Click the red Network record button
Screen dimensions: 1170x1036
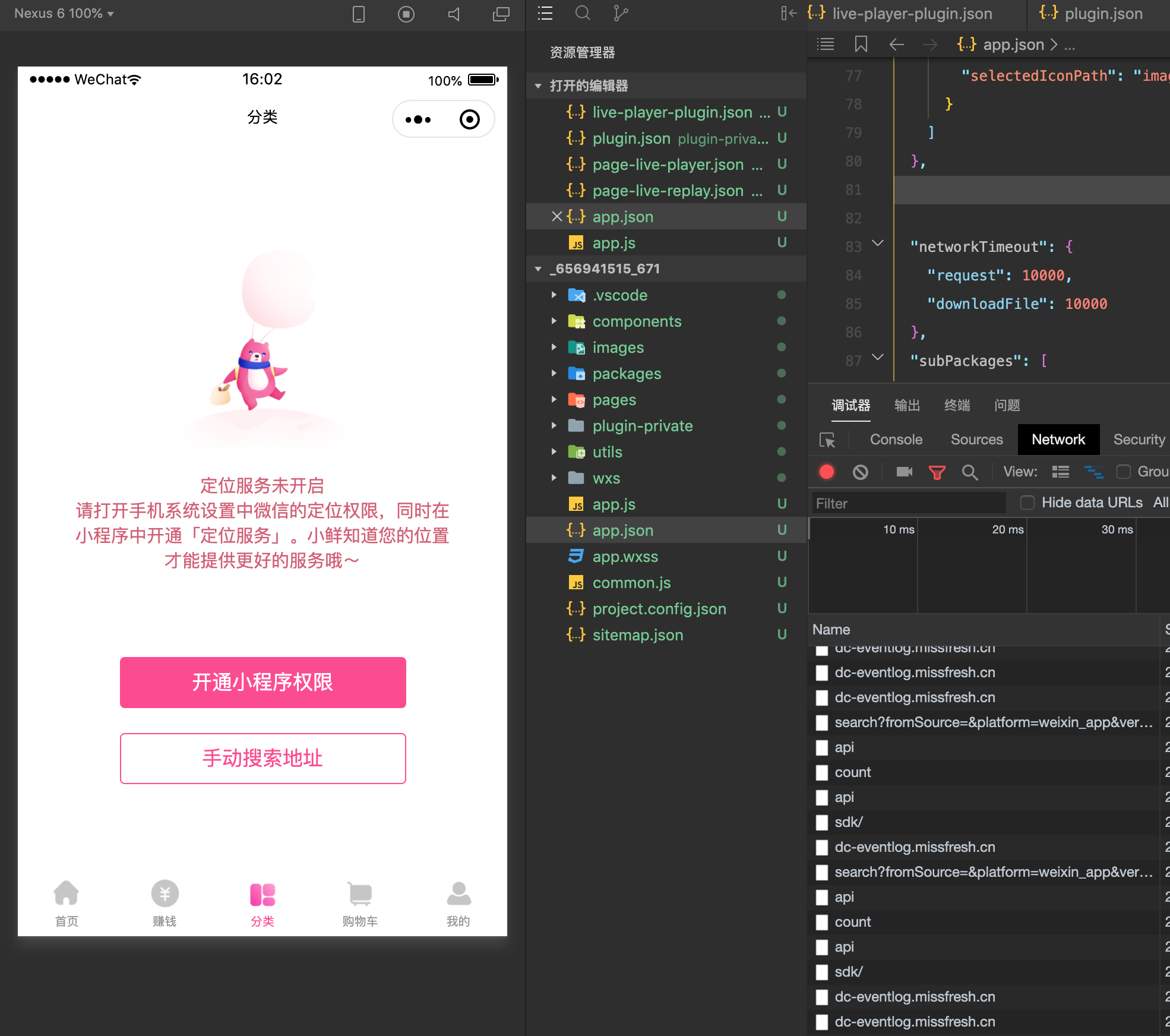click(x=827, y=472)
